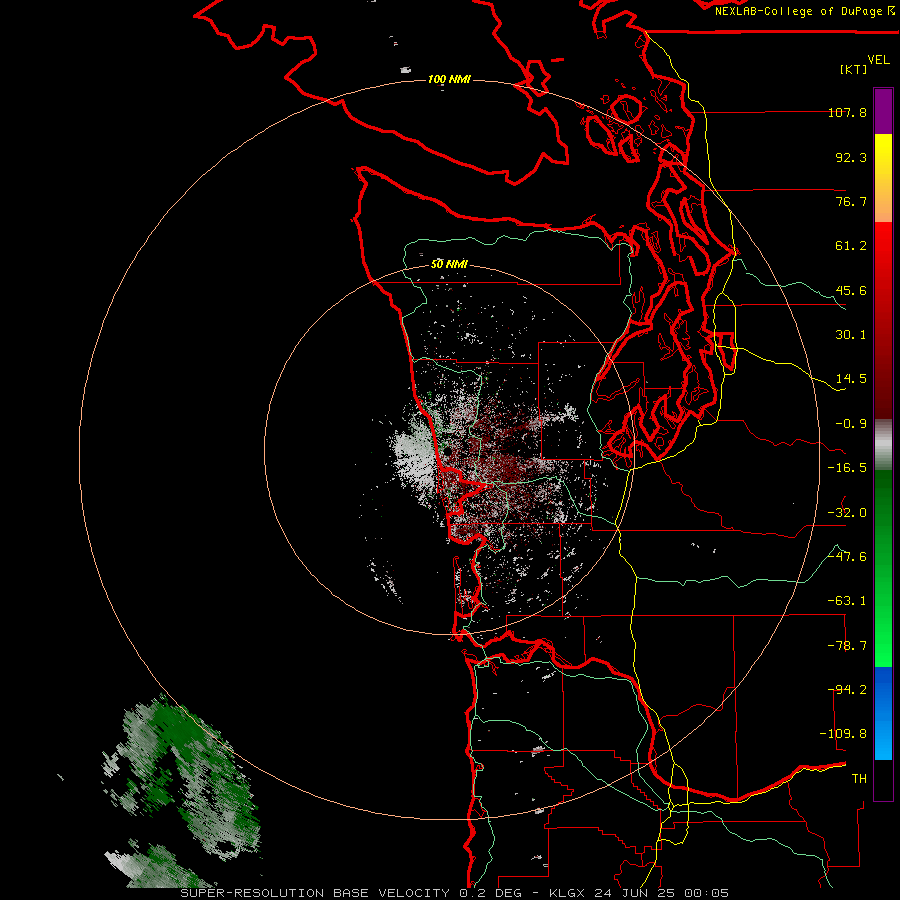Image resolution: width=900 pixels, height=900 pixels.
Task: Select the 76.7 velocity scale value
Action: pos(851,201)
